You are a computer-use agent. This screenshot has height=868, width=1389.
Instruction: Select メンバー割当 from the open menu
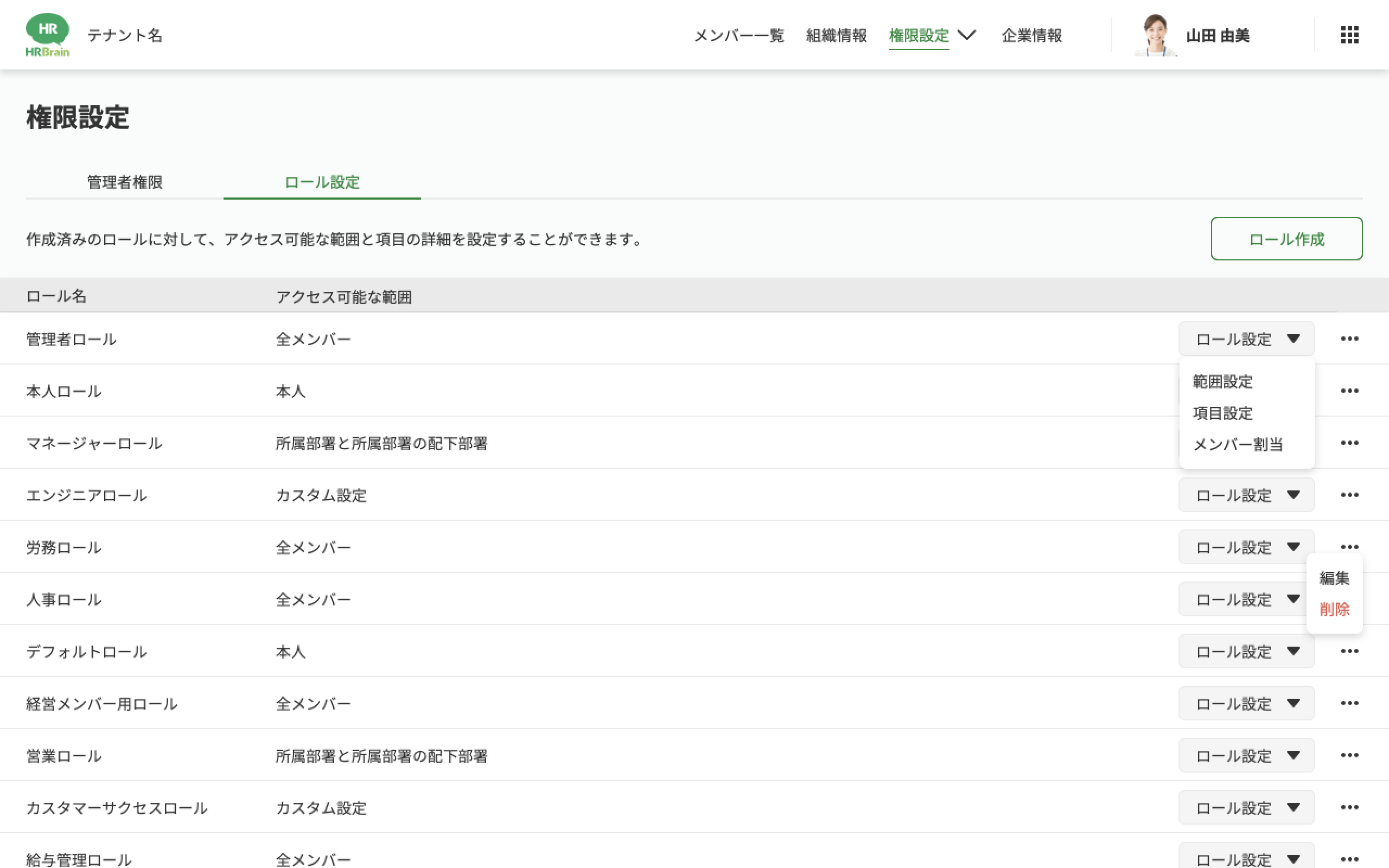click(1238, 444)
